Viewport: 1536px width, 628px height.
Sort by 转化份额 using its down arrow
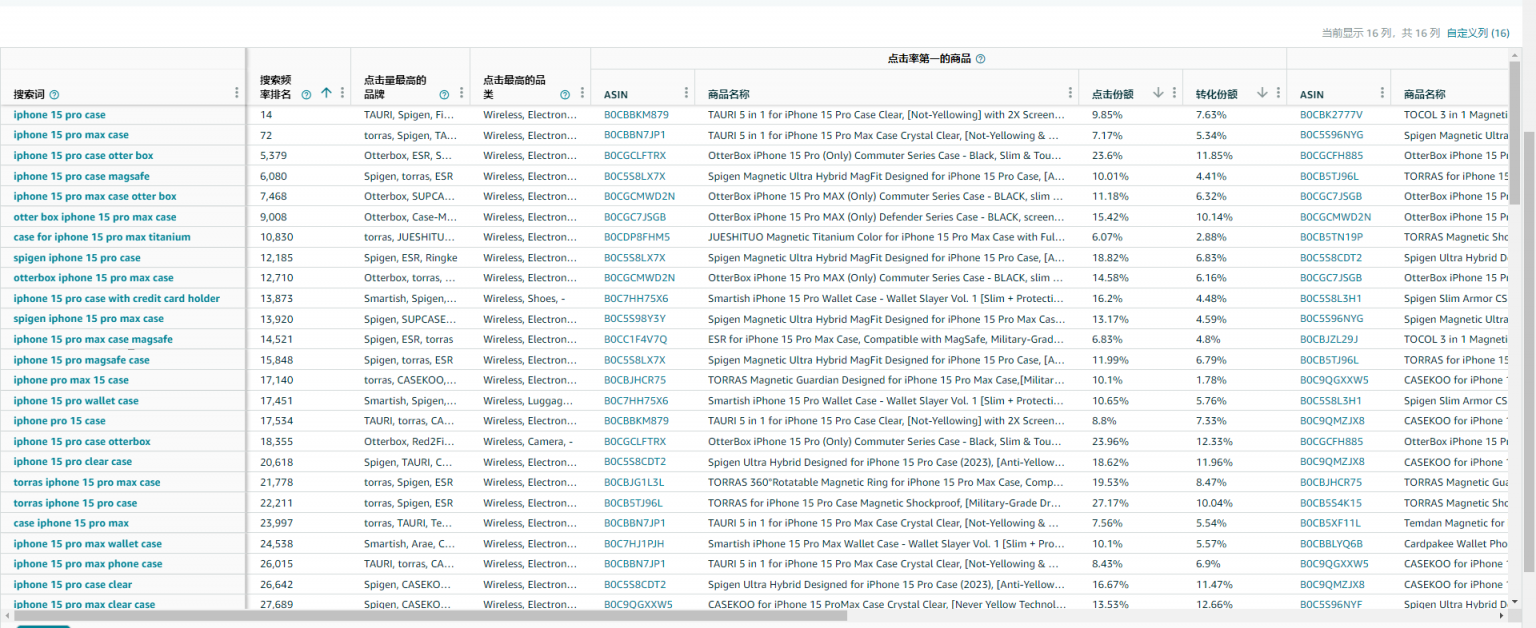[1262, 93]
